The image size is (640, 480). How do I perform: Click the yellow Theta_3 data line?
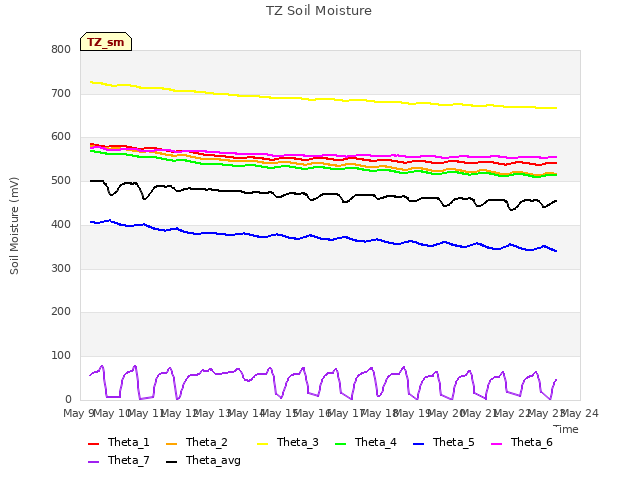tap(322, 99)
